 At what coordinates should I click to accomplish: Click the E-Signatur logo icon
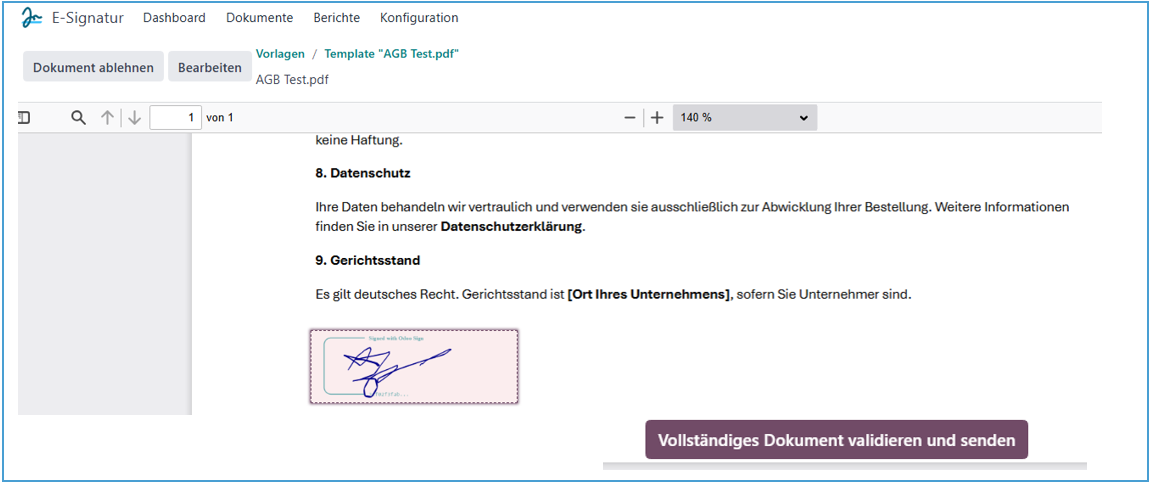pyautogui.click(x=32, y=18)
